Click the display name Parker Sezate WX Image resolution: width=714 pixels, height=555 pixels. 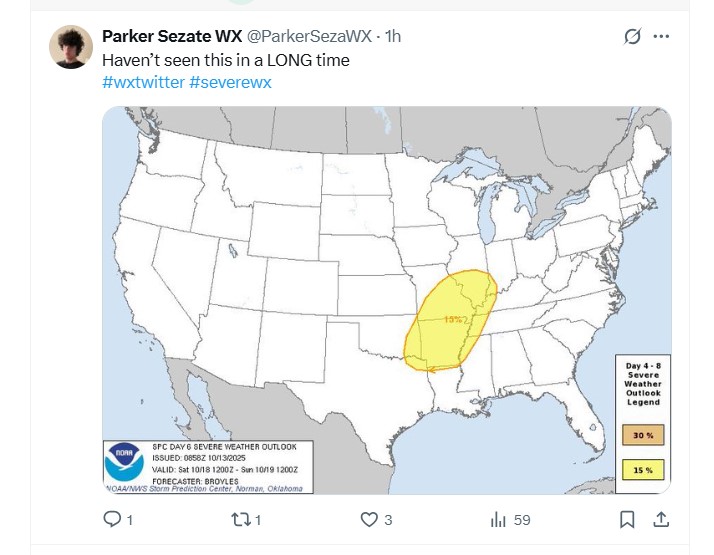pyautogui.click(x=172, y=37)
